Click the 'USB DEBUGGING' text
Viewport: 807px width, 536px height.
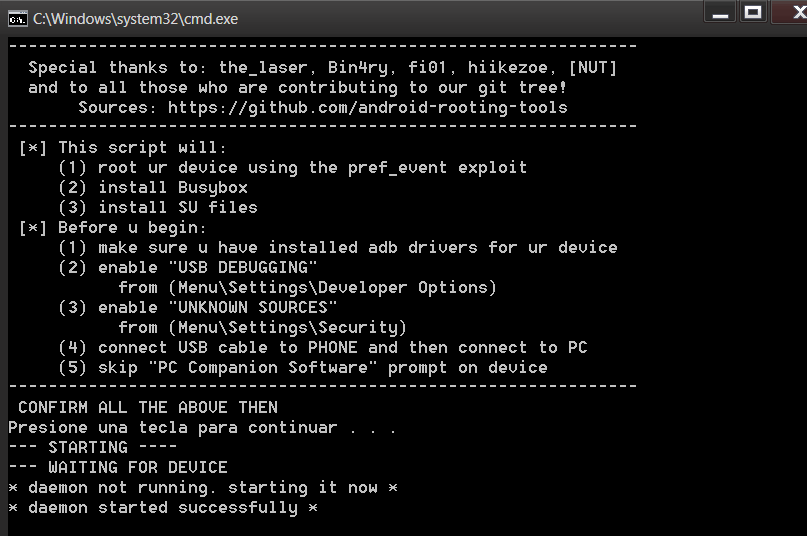coord(242,268)
